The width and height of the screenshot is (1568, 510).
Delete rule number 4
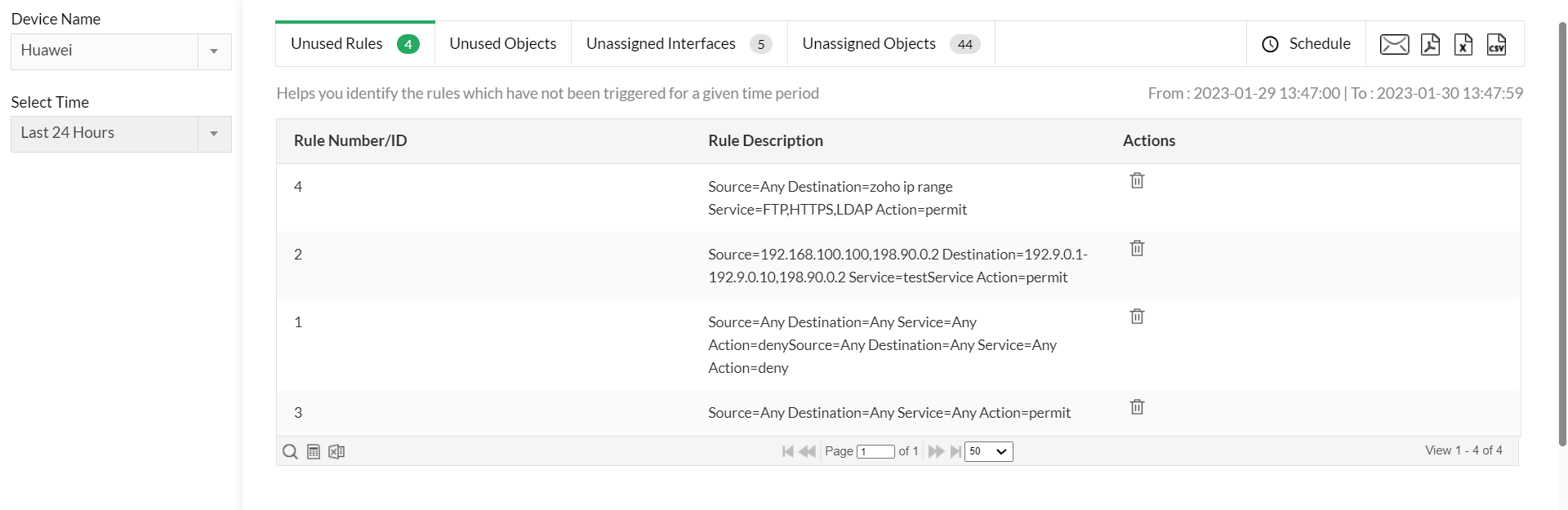click(1137, 180)
